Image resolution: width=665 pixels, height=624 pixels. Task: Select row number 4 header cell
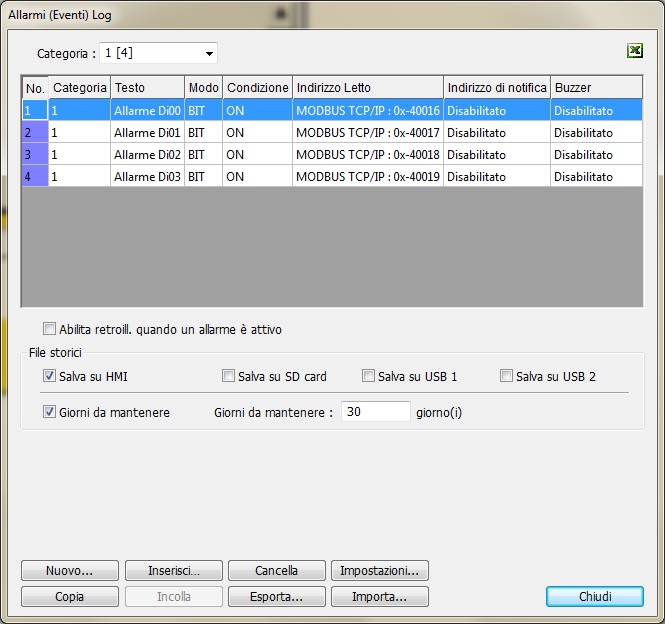[35, 176]
